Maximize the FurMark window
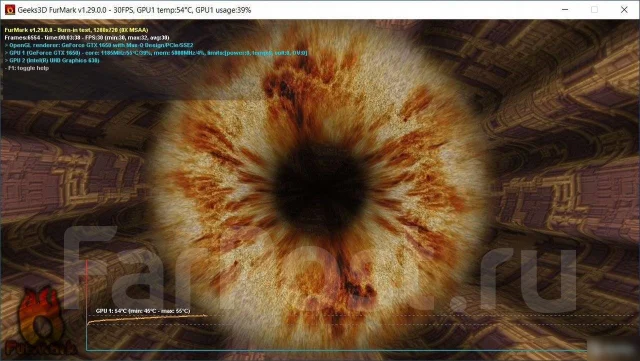This screenshot has height=361, width=640. (x=594, y=10)
